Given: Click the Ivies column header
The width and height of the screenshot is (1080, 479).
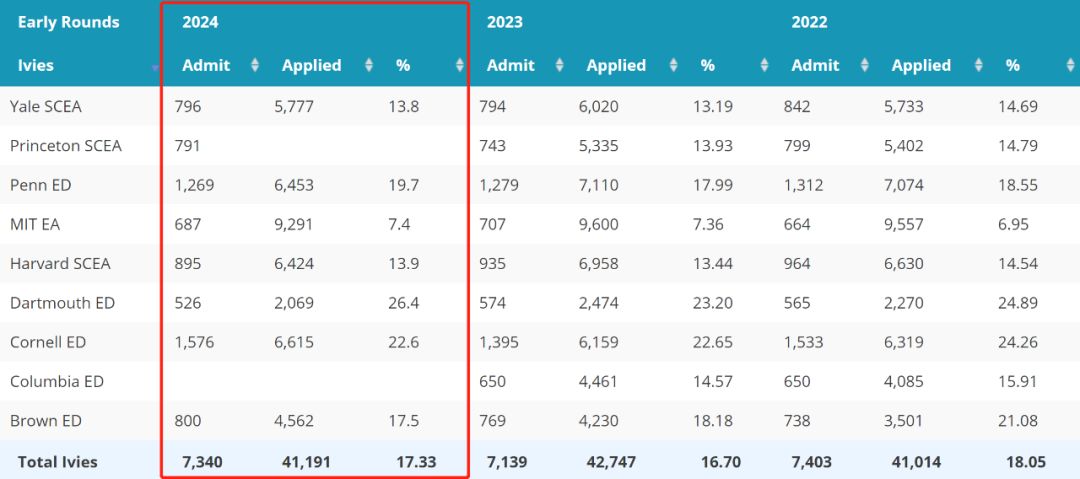Looking at the screenshot, I should point(36,65).
